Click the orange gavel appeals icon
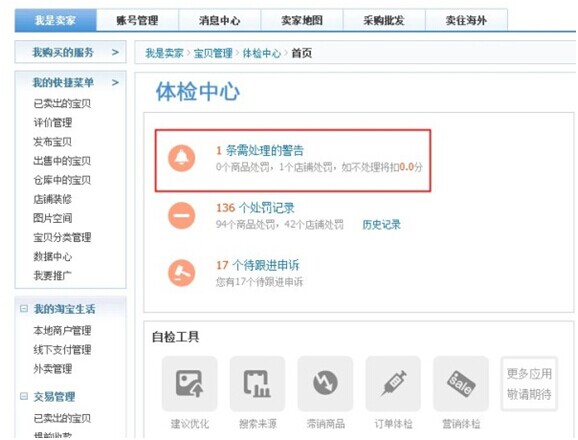This screenshot has height=440, width=578. tap(181, 273)
